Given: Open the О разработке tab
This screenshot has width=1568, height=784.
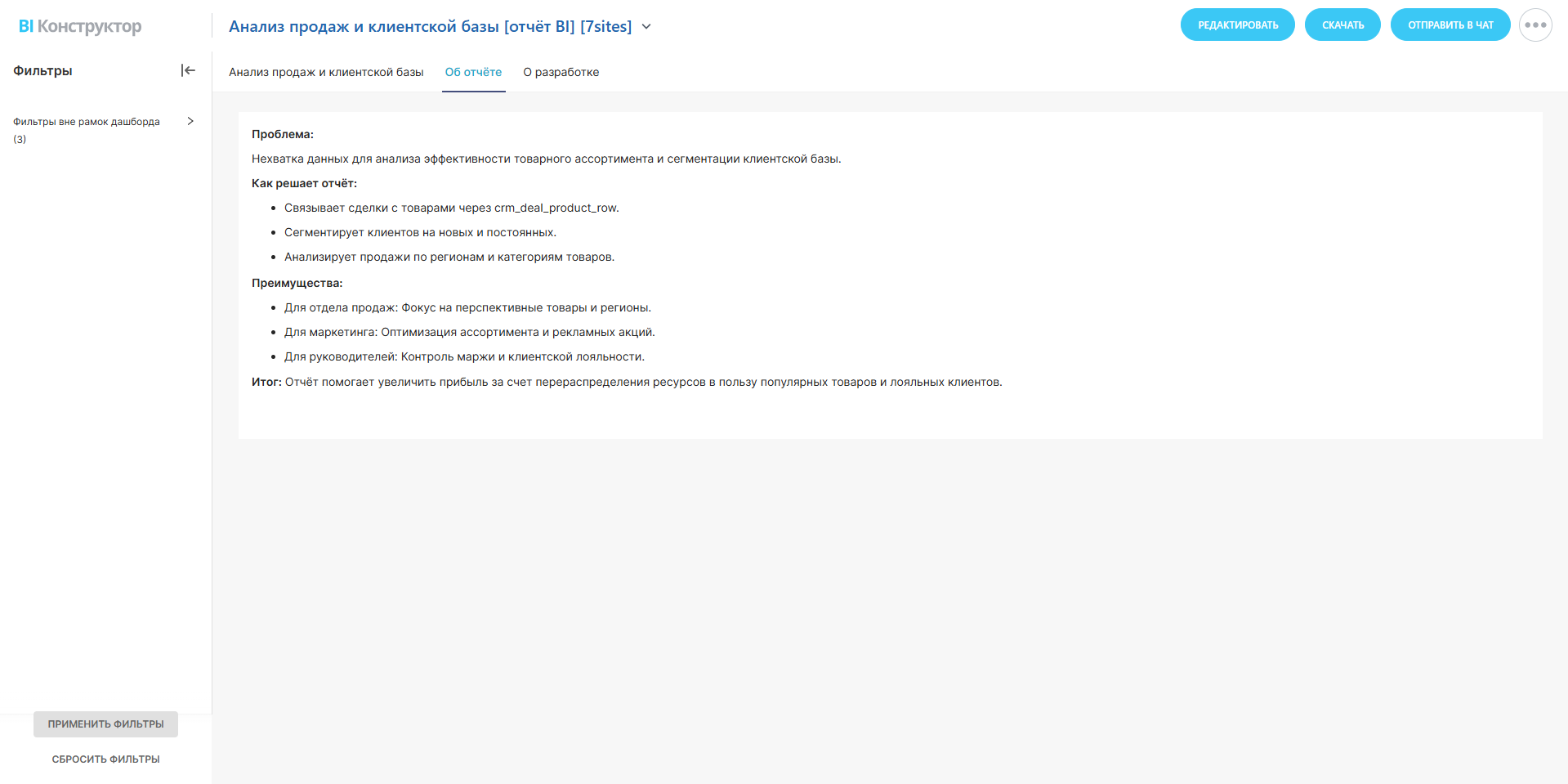Looking at the screenshot, I should pos(561,72).
